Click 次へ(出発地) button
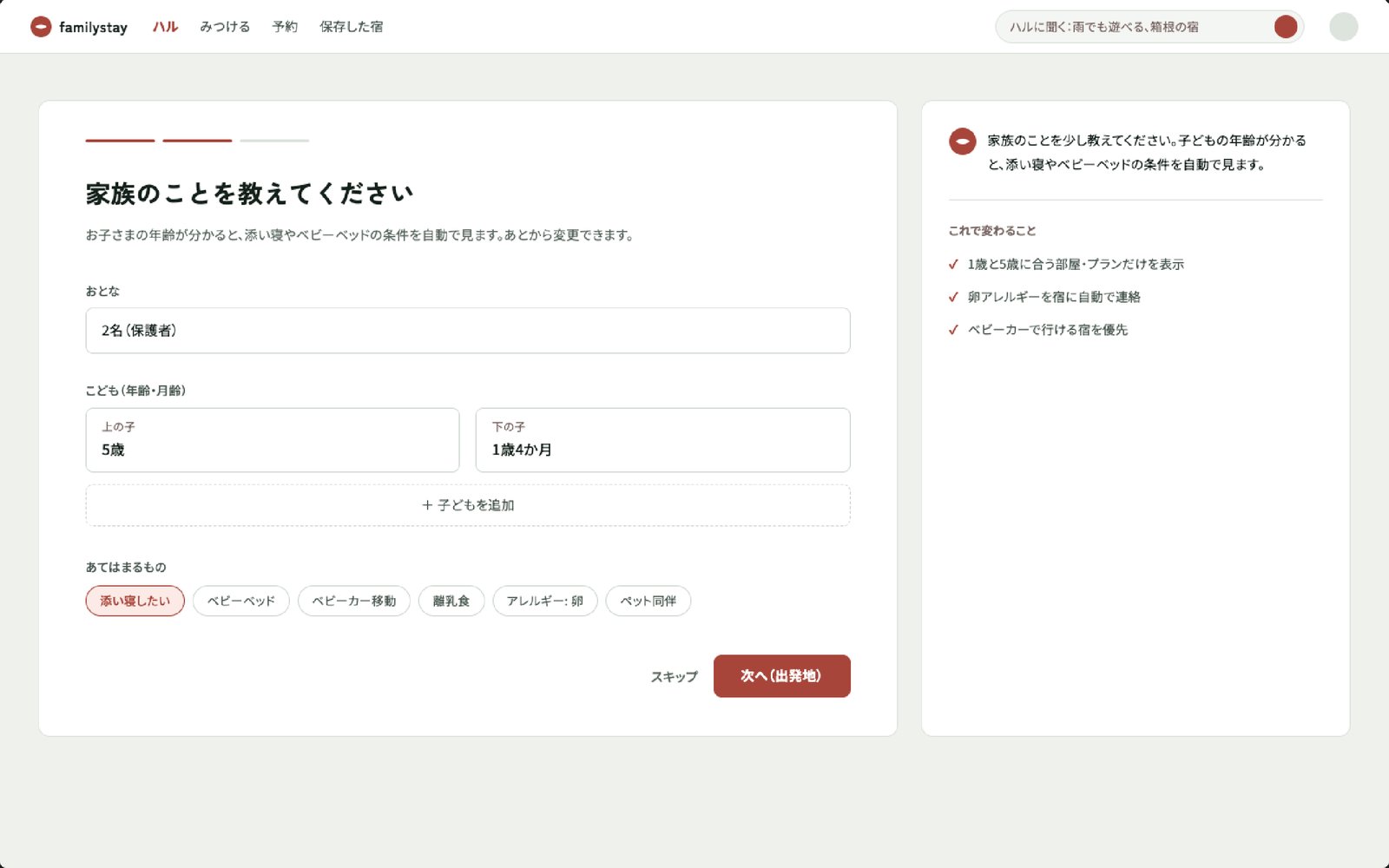 [781, 676]
